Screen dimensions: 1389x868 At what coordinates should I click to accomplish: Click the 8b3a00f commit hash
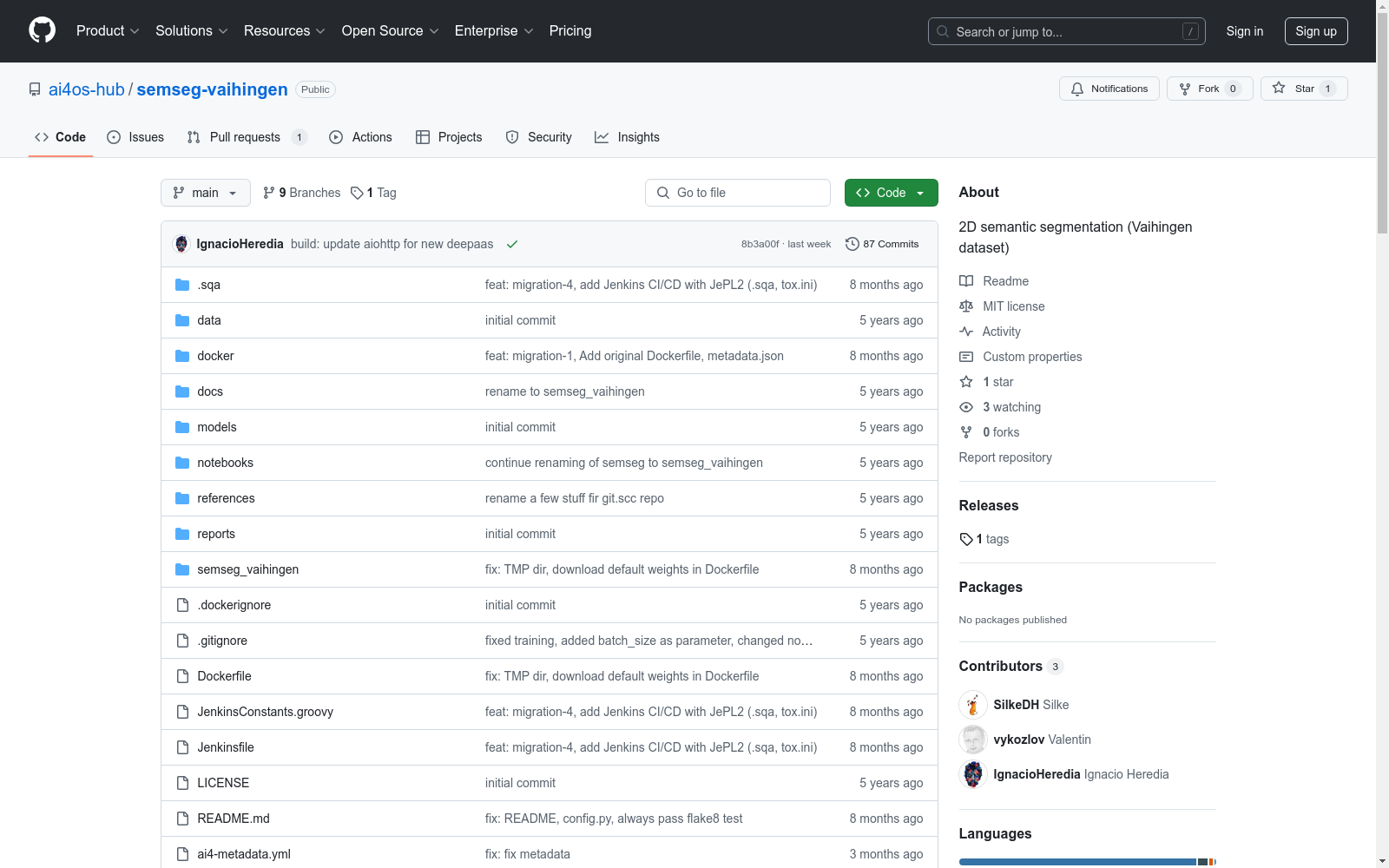pyautogui.click(x=760, y=244)
